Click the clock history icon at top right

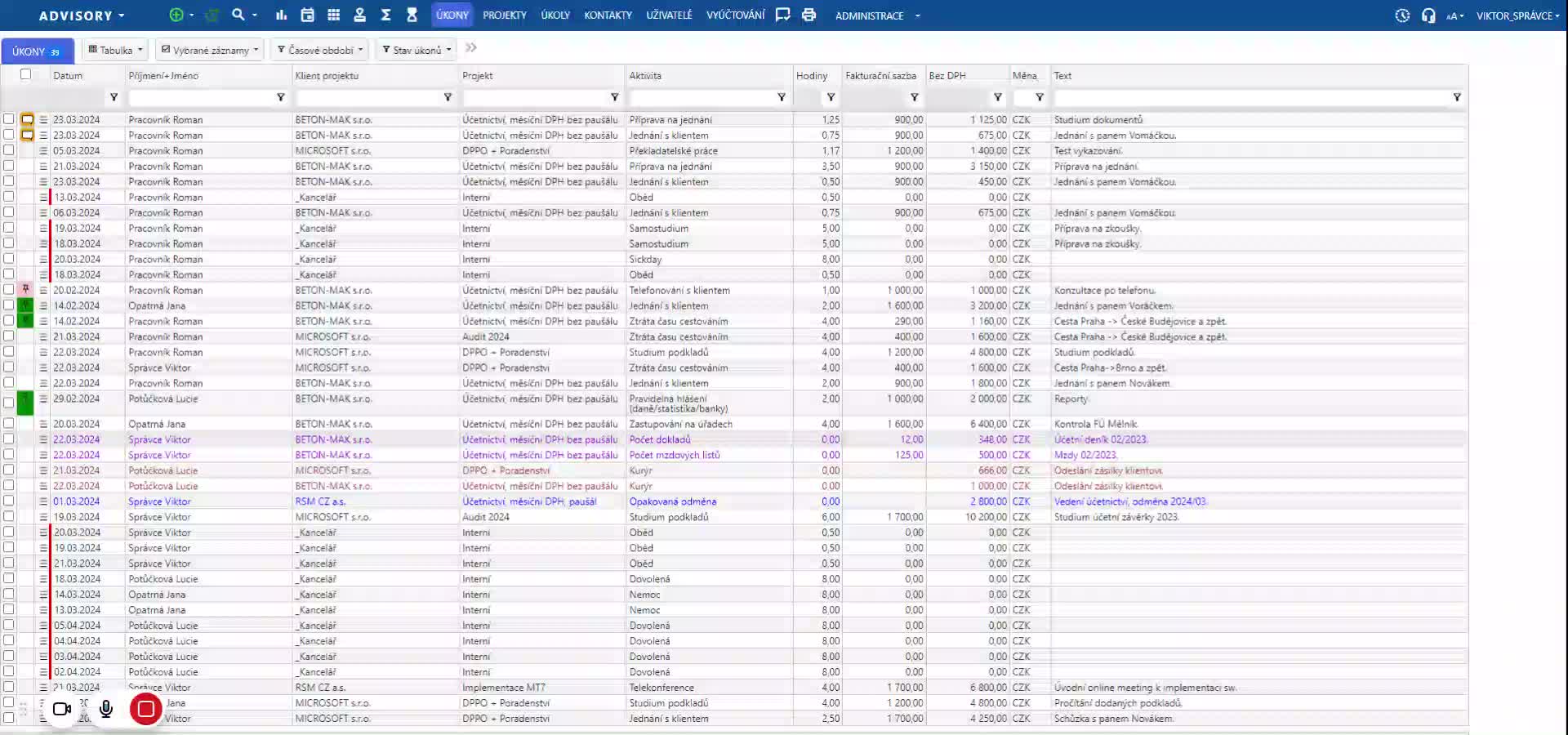point(1402,16)
